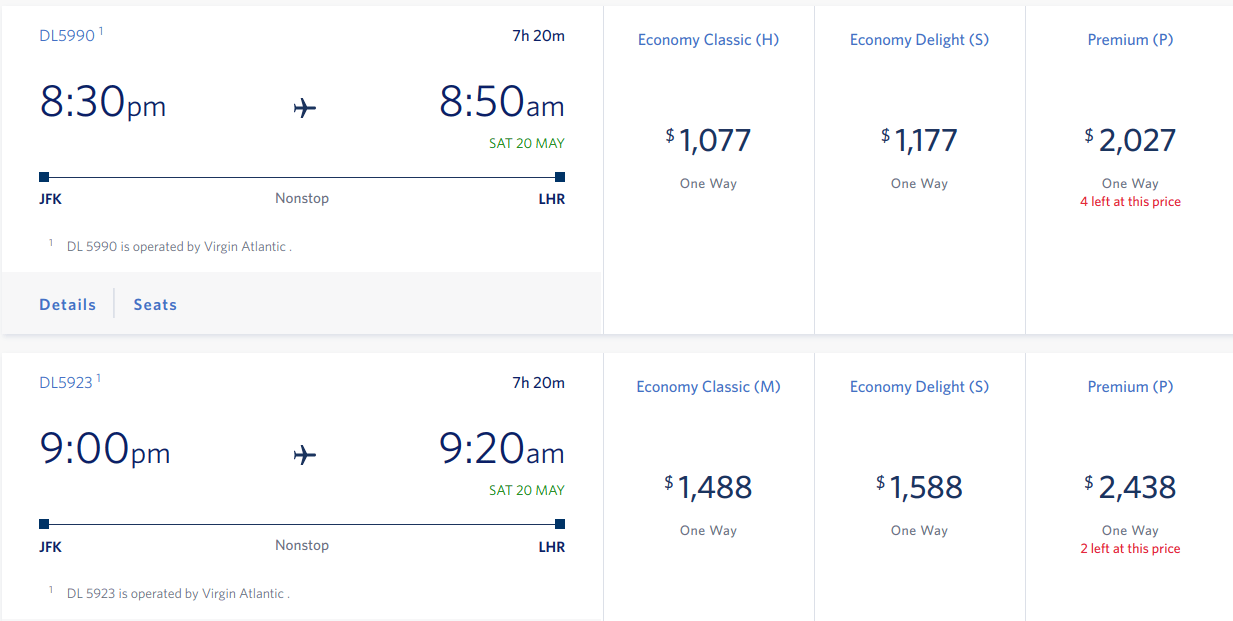The width and height of the screenshot is (1233, 621).
Task: Click Economy Classic (M) column header
Action: coord(708,387)
